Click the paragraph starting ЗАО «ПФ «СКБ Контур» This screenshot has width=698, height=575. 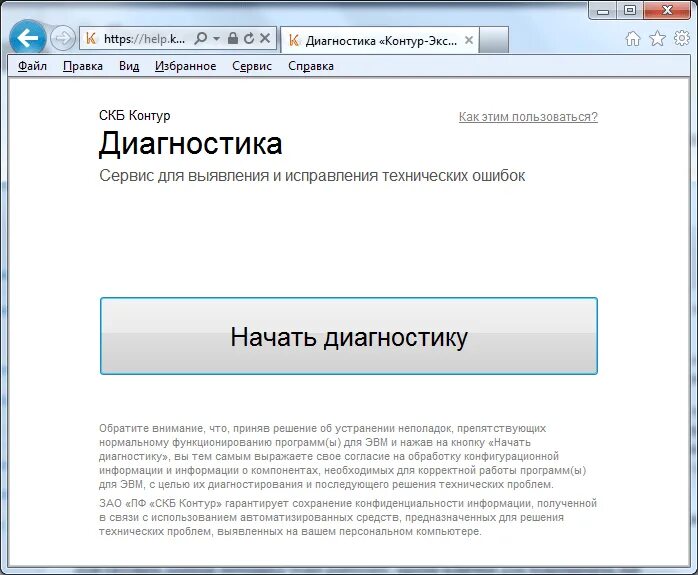(x=348, y=517)
